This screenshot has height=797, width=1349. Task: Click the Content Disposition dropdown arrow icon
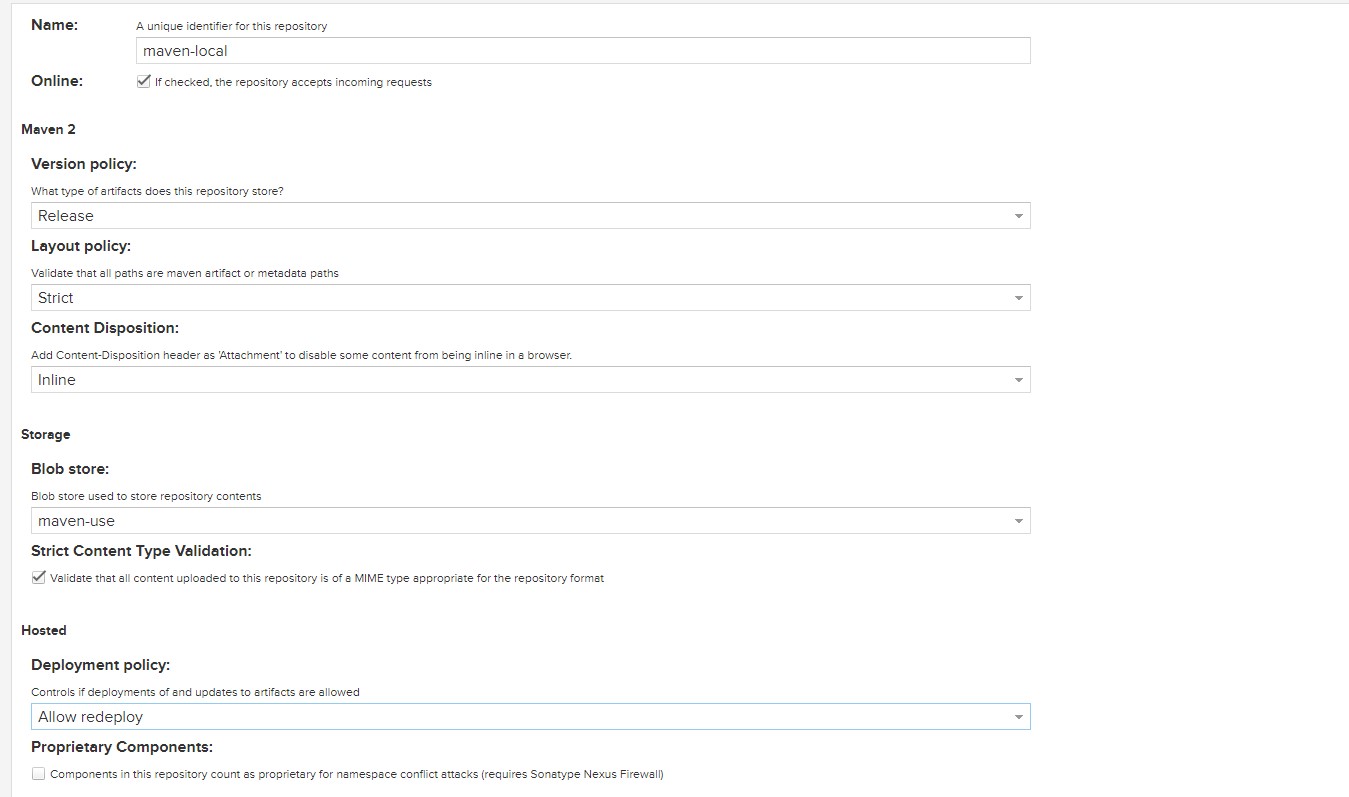pos(1018,380)
